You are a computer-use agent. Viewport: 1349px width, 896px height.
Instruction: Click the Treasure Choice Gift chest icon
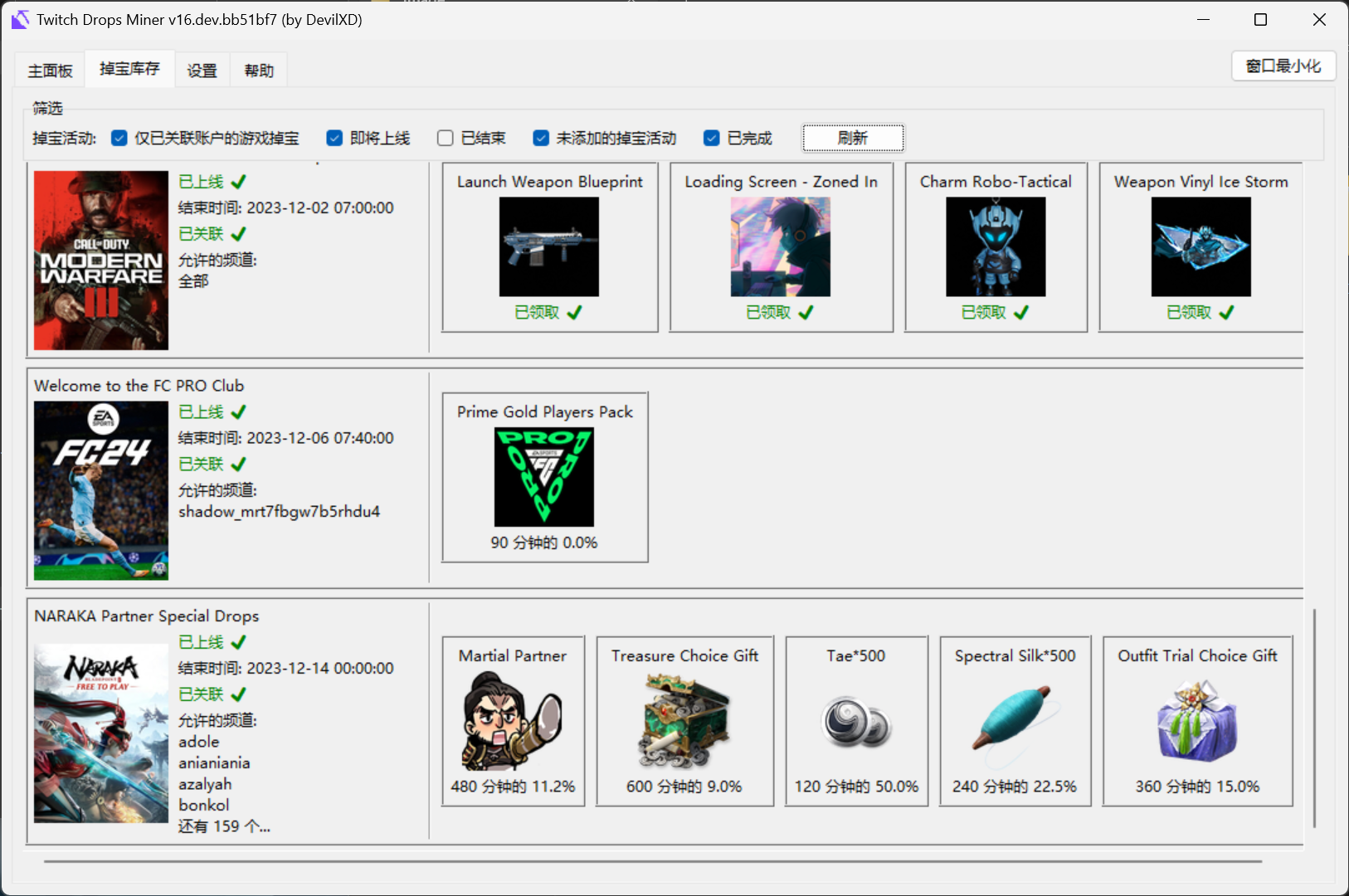(x=684, y=721)
